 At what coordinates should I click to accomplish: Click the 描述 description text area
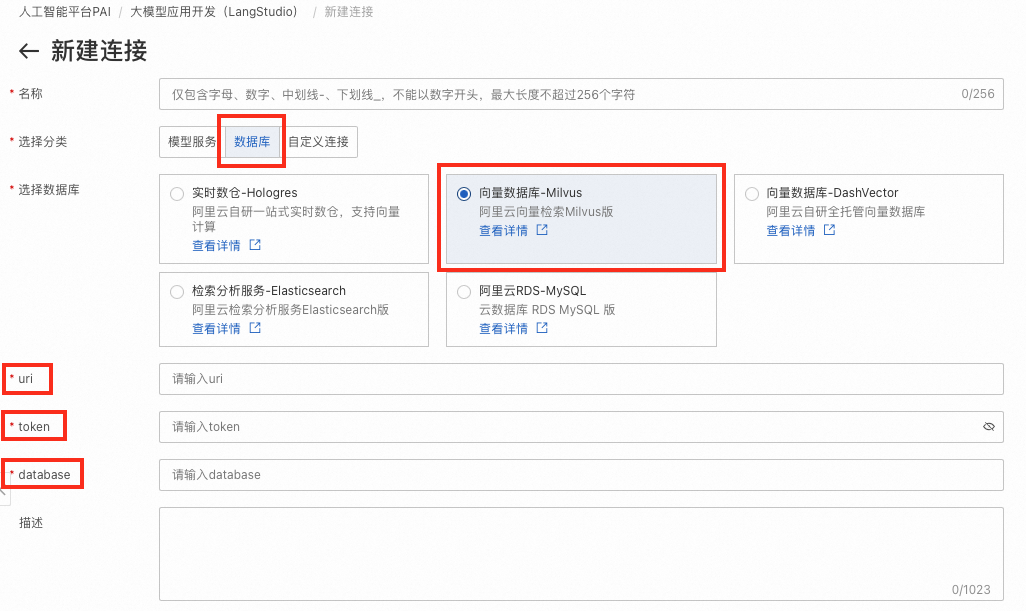(x=580, y=555)
